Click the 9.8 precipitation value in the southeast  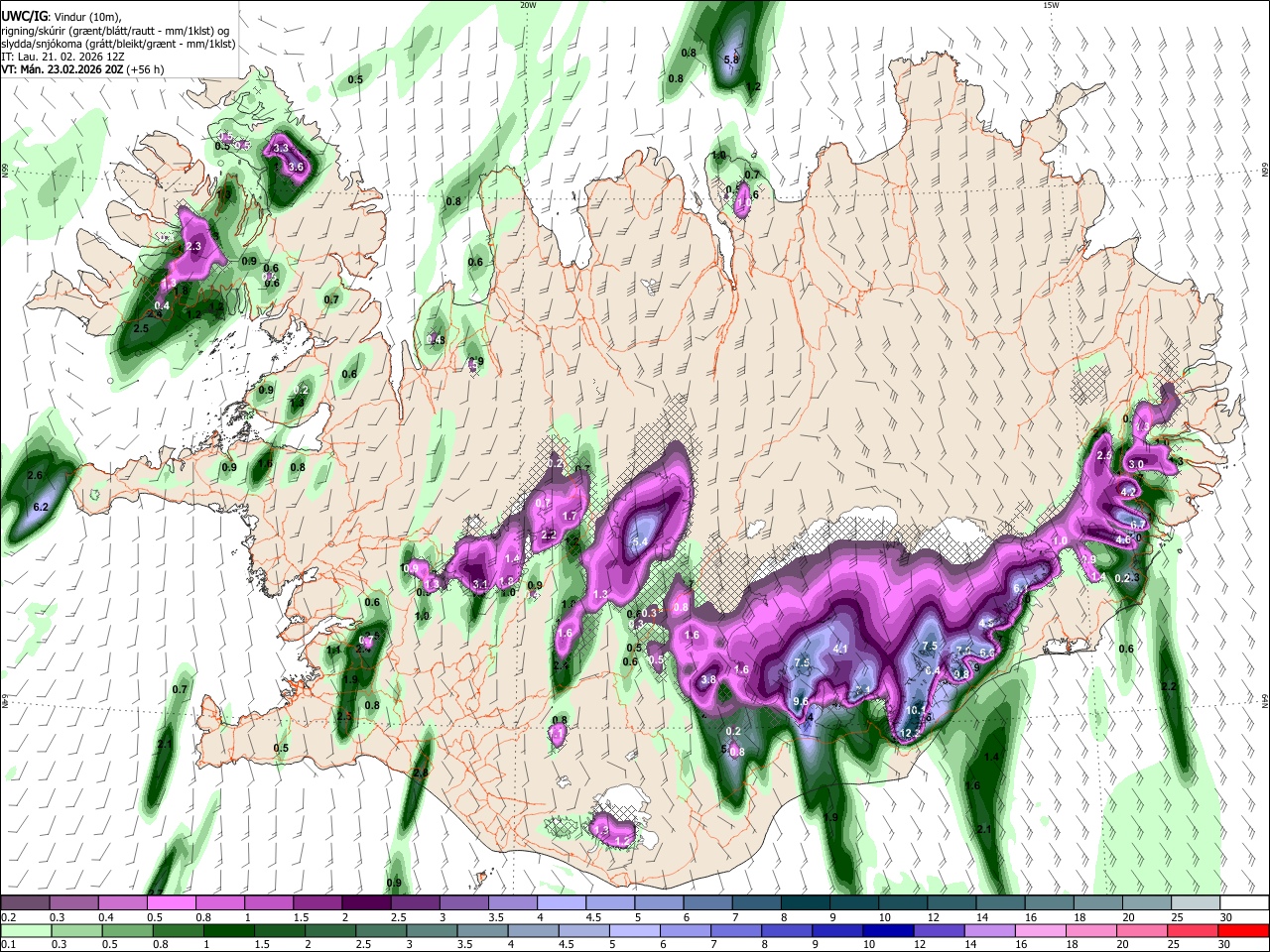click(x=961, y=674)
